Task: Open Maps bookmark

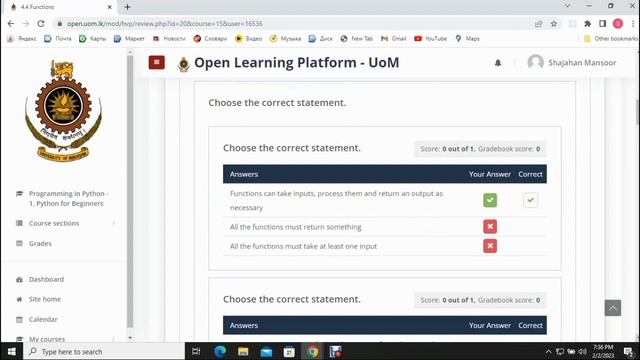Action: click(x=467, y=38)
